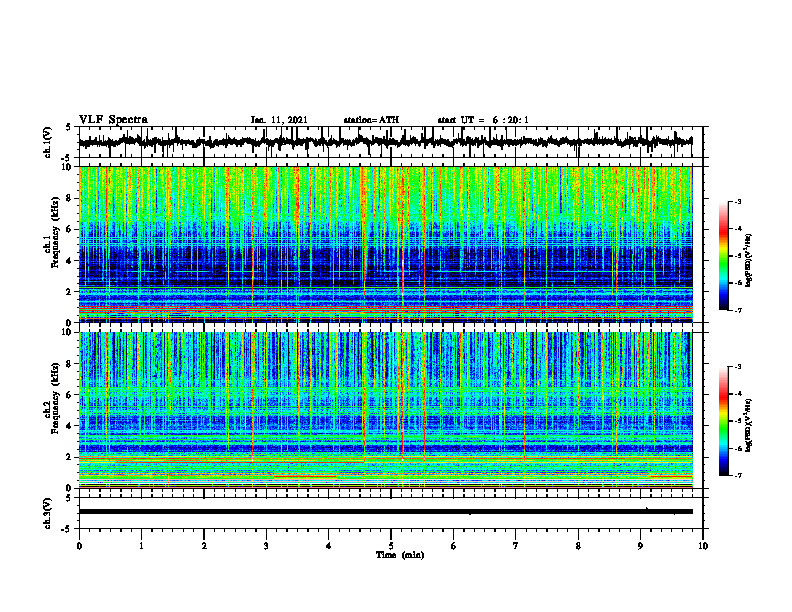
Task: Click the "4" tick on the Time axis
Action: coord(328,546)
